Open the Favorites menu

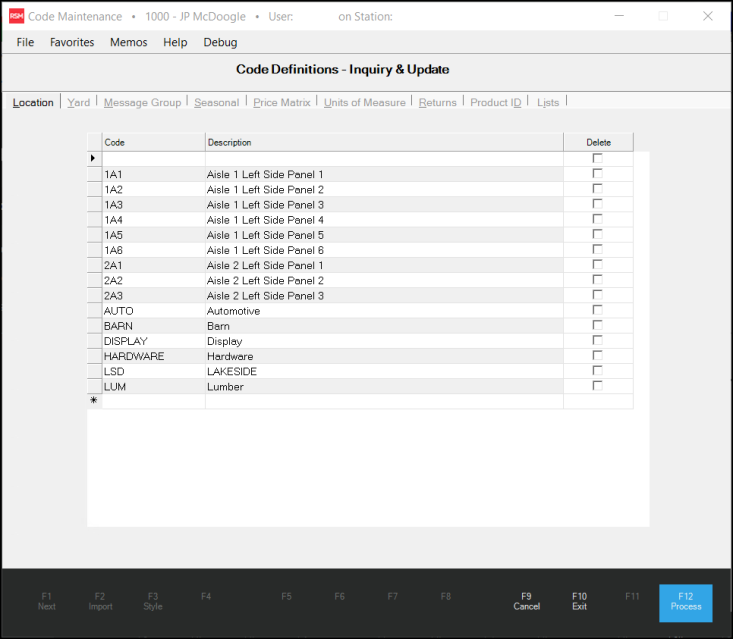tap(72, 43)
